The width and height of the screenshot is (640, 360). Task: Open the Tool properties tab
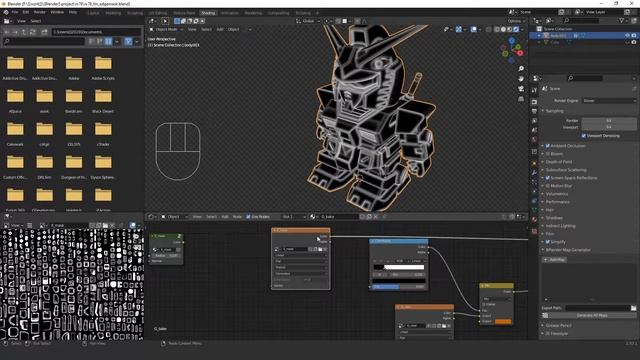pyautogui.click(x=534, y=90)
